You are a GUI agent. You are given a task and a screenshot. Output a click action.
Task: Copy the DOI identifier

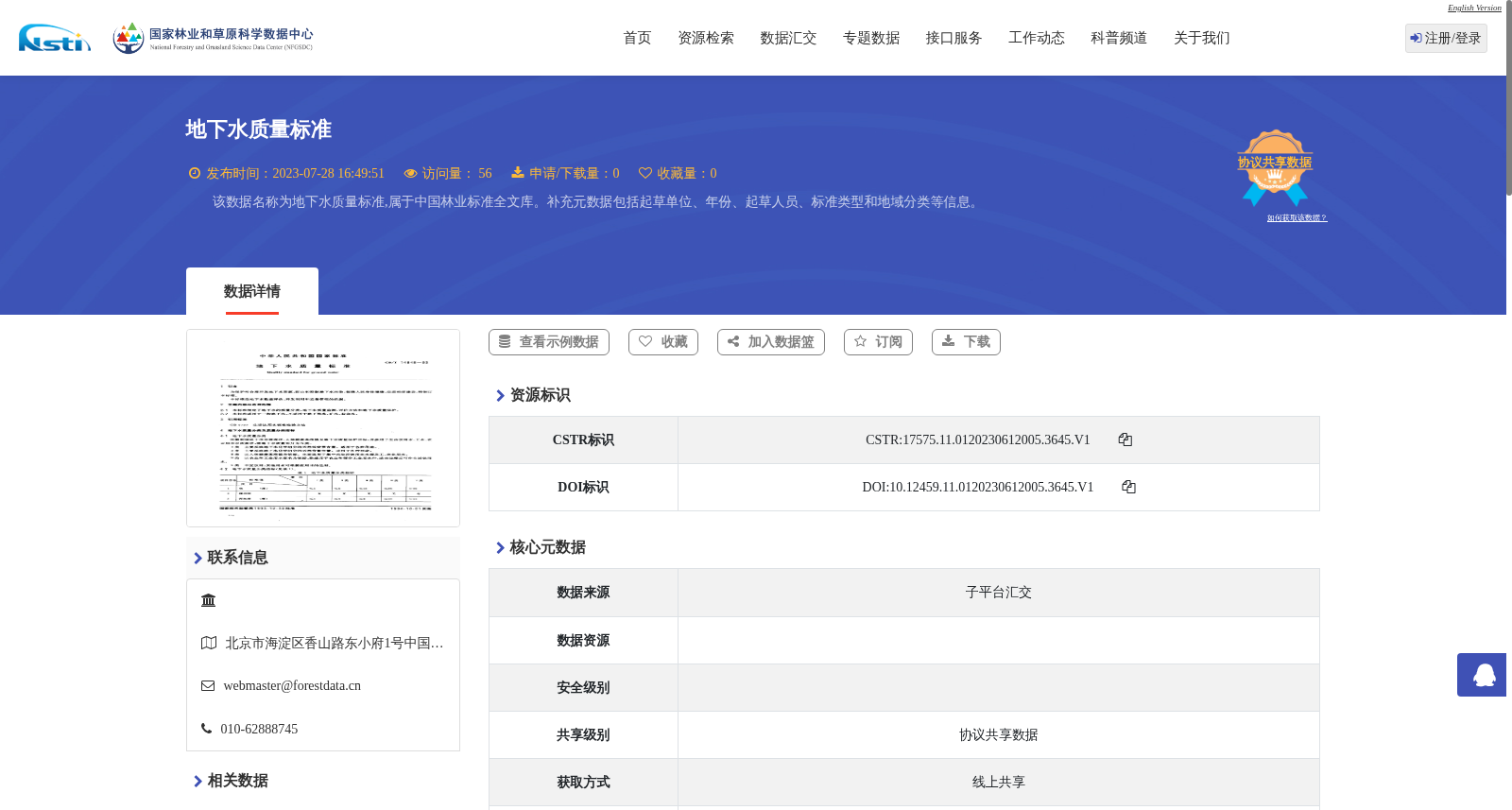point(1128,487)
